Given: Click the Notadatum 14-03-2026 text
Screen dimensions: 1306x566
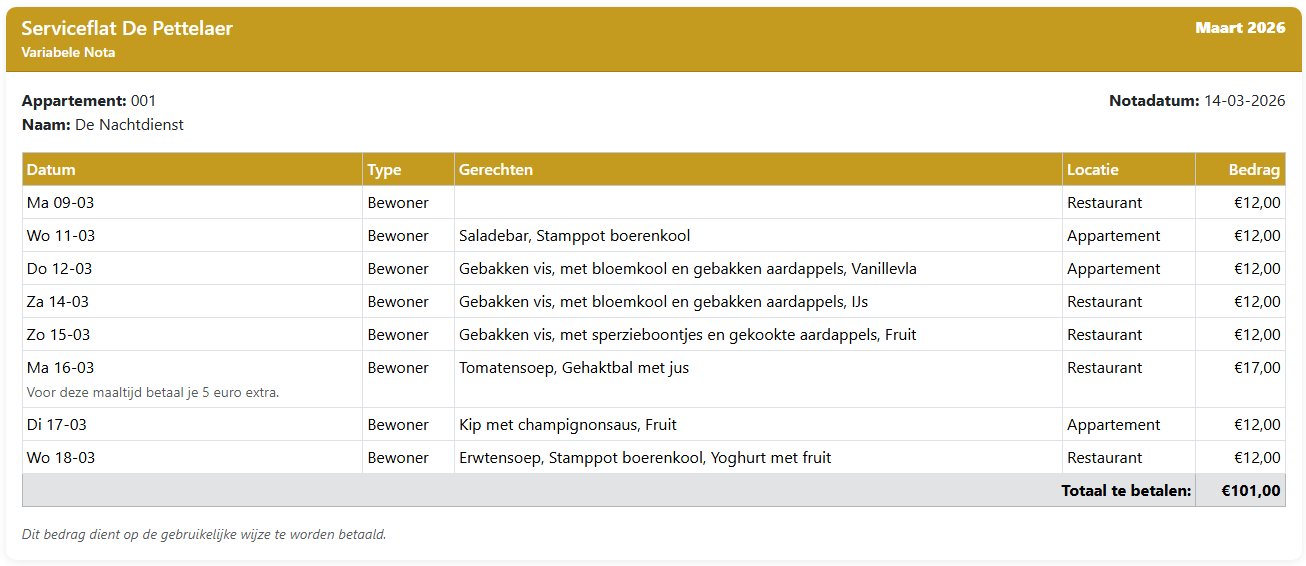Looking at the screenshot, I should [x=1197, y=101].
